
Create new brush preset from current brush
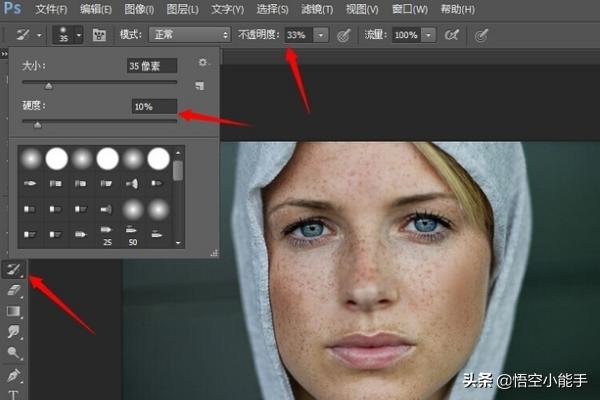coord(199,87)
